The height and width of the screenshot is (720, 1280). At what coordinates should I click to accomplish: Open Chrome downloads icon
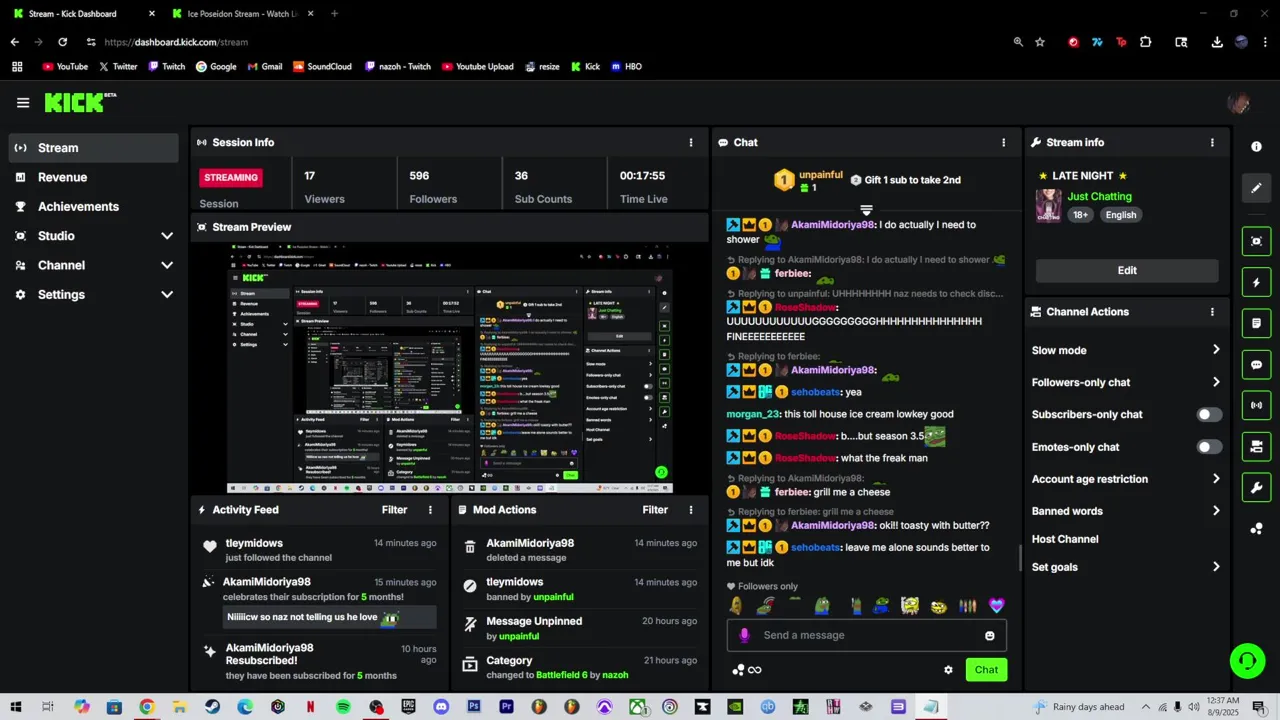pyautogui.click(x=1217, y=42)
